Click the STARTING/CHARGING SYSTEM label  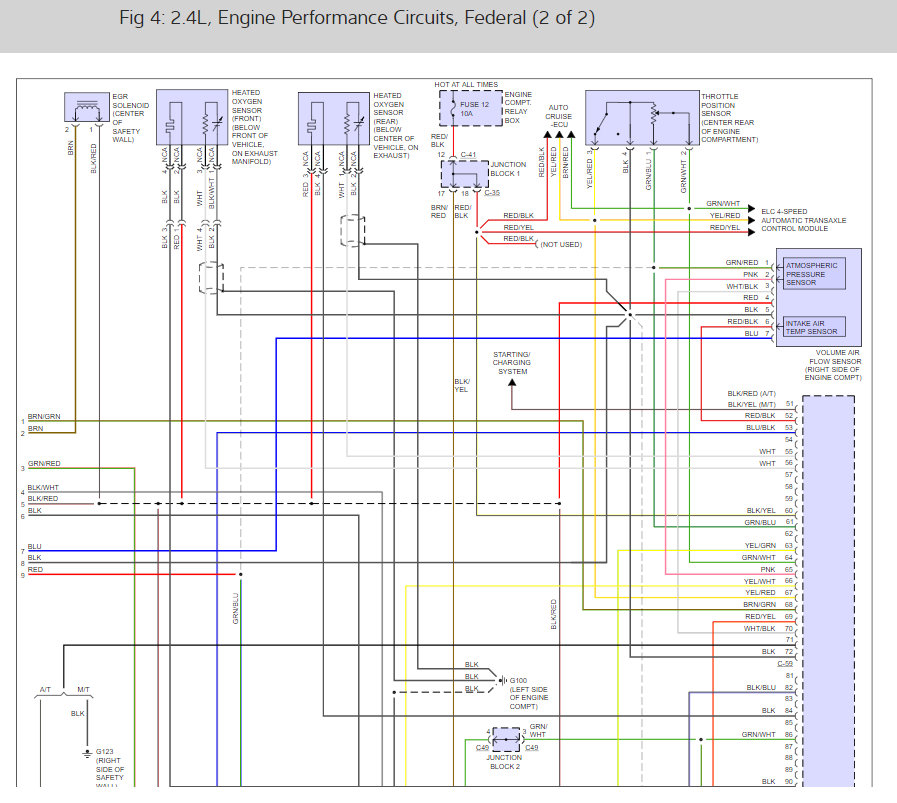(x=512, y=363)
